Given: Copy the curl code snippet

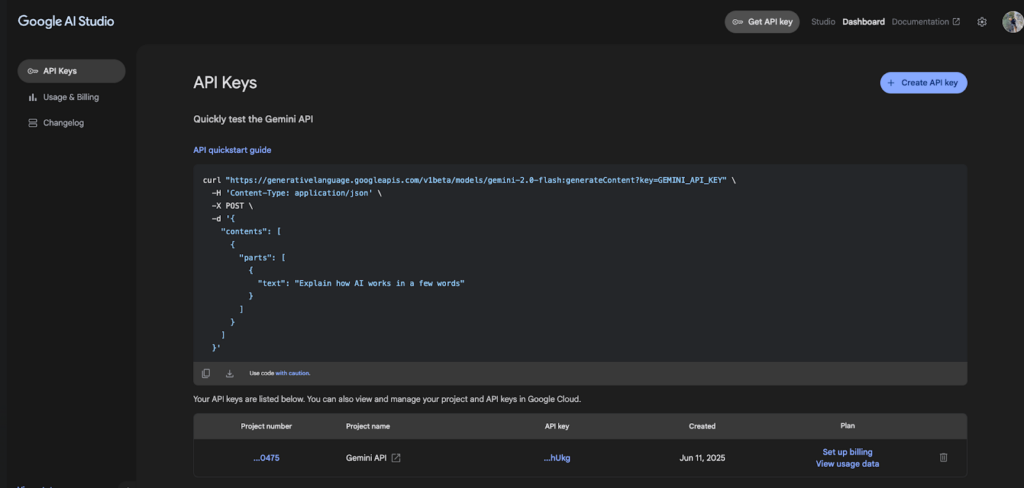Looking at the screenshot, I should point(206,373).
